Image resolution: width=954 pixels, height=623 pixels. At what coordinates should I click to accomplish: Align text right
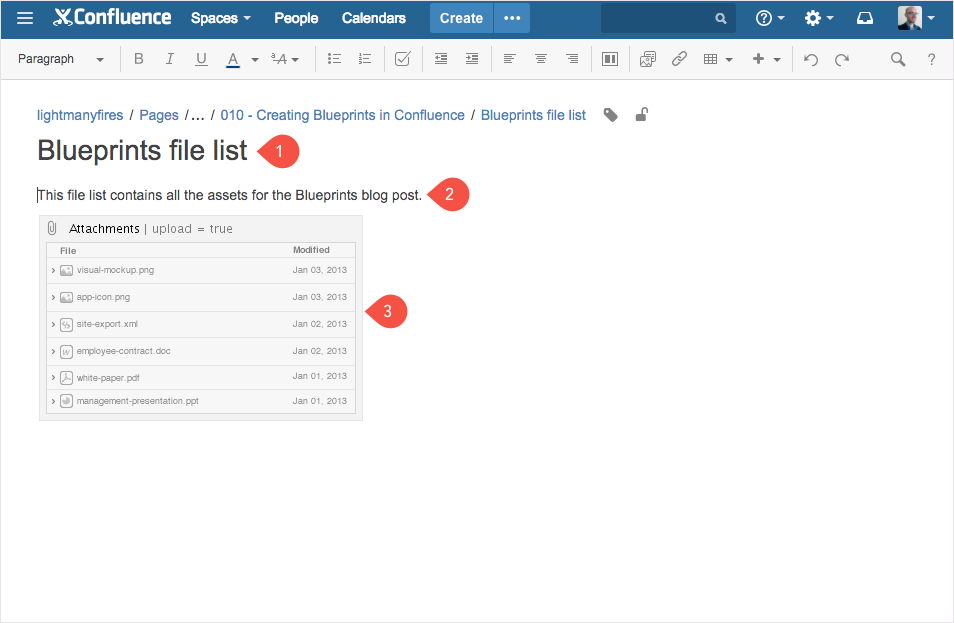572,59
